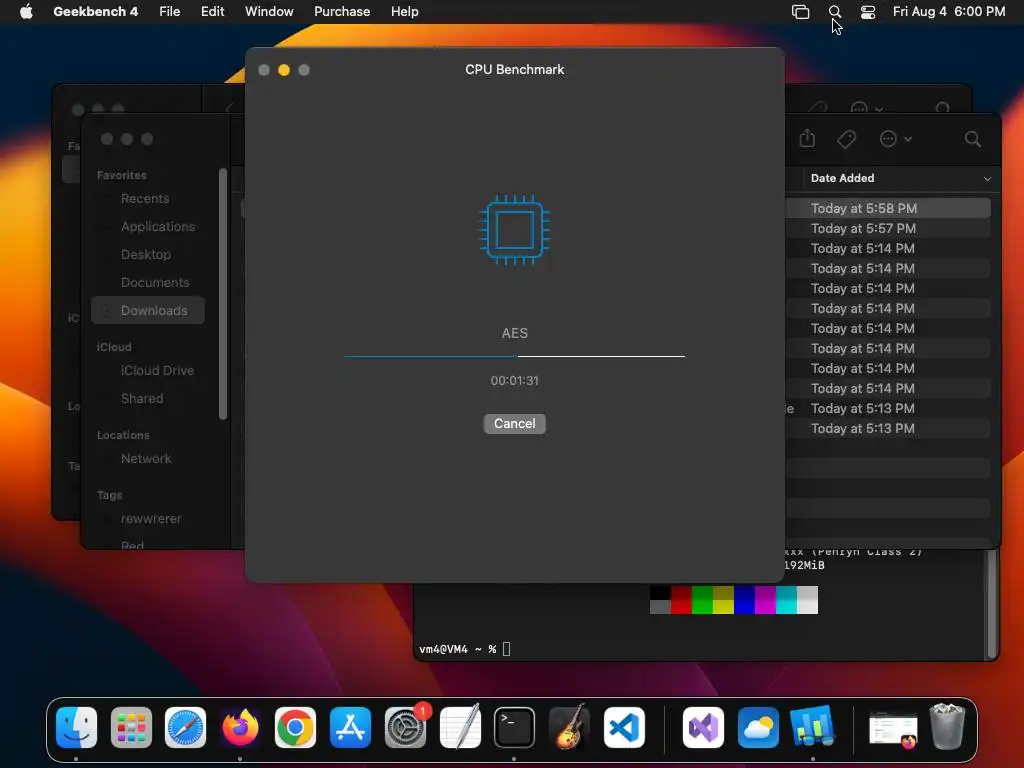Viewport: 1024px width, 768px height.
Task: Open Control Center from menu bar
Action: [868, 12]
